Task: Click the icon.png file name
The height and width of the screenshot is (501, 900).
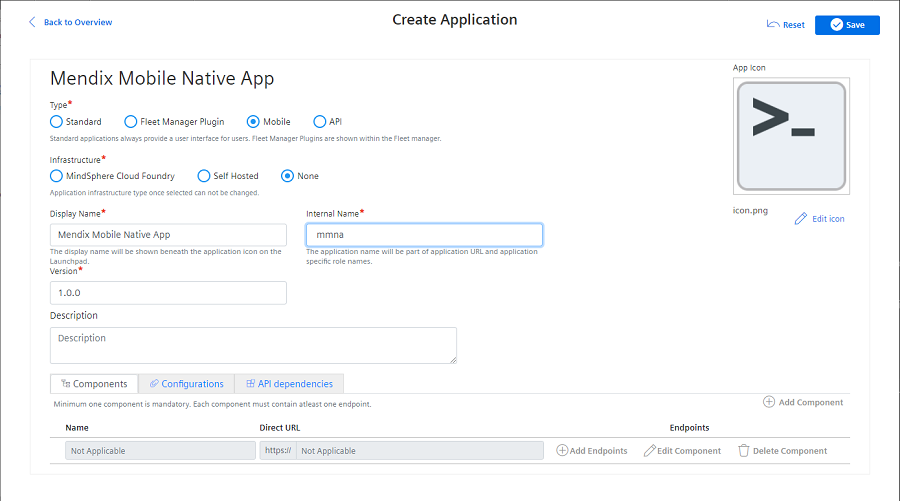Action: tap(750, 210)
